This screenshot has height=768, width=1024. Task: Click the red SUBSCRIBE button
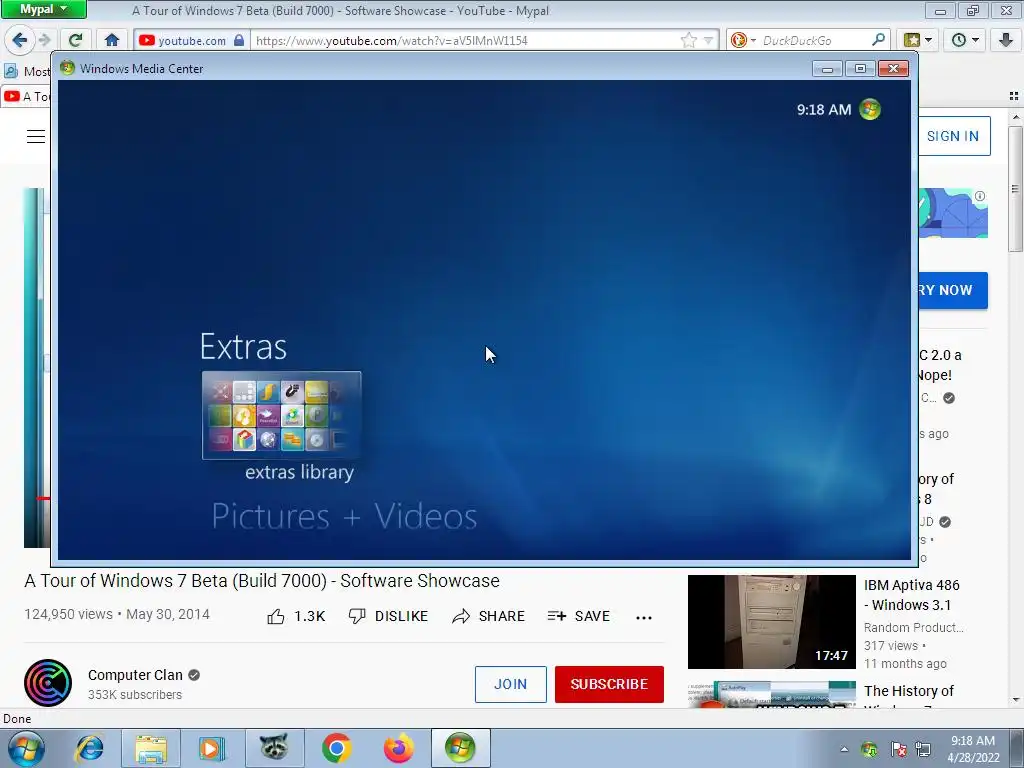(609, 684)
